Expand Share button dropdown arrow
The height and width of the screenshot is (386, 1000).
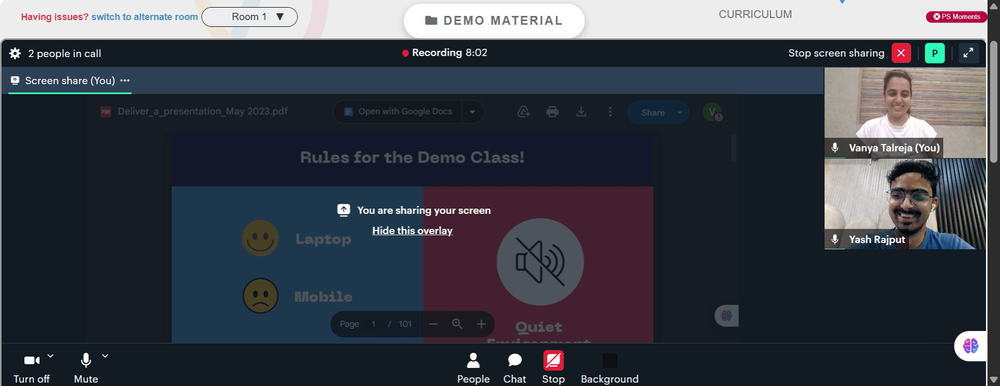[x=680, y=112]
